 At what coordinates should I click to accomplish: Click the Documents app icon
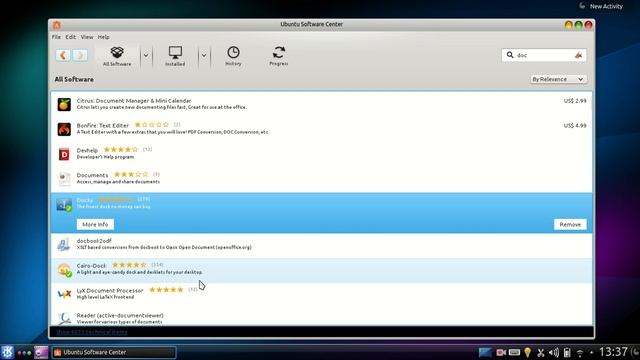[64, 179]
